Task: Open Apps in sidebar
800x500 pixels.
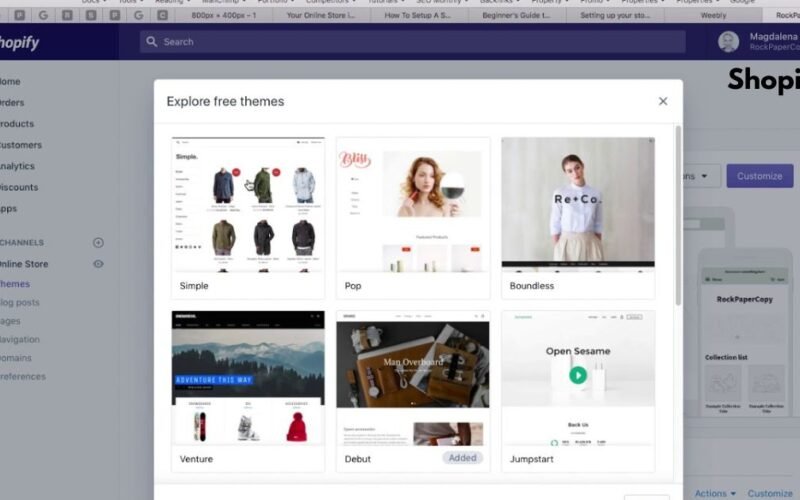Action: (9, 209)
